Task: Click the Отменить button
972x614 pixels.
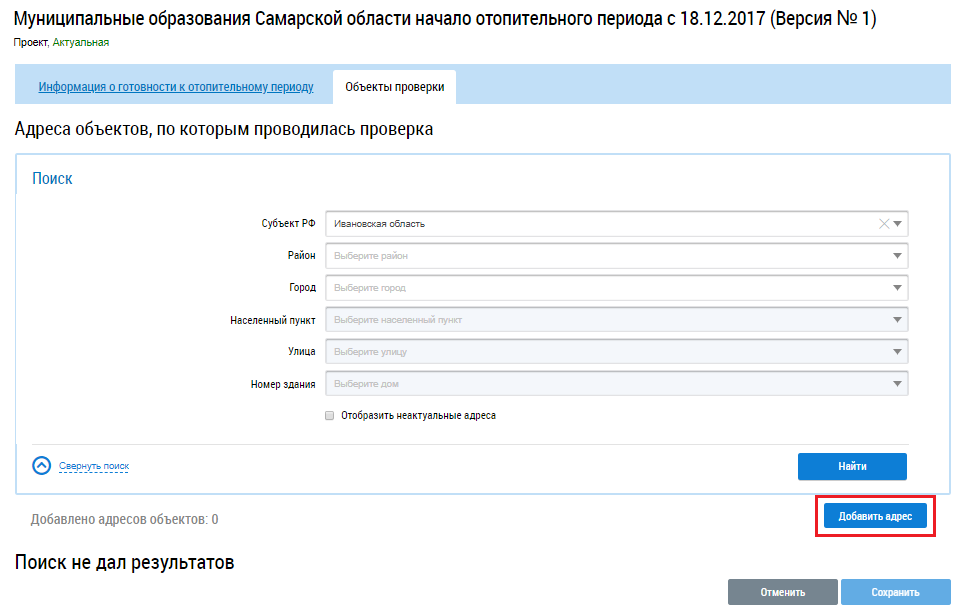Action: [x=782, y=592]
